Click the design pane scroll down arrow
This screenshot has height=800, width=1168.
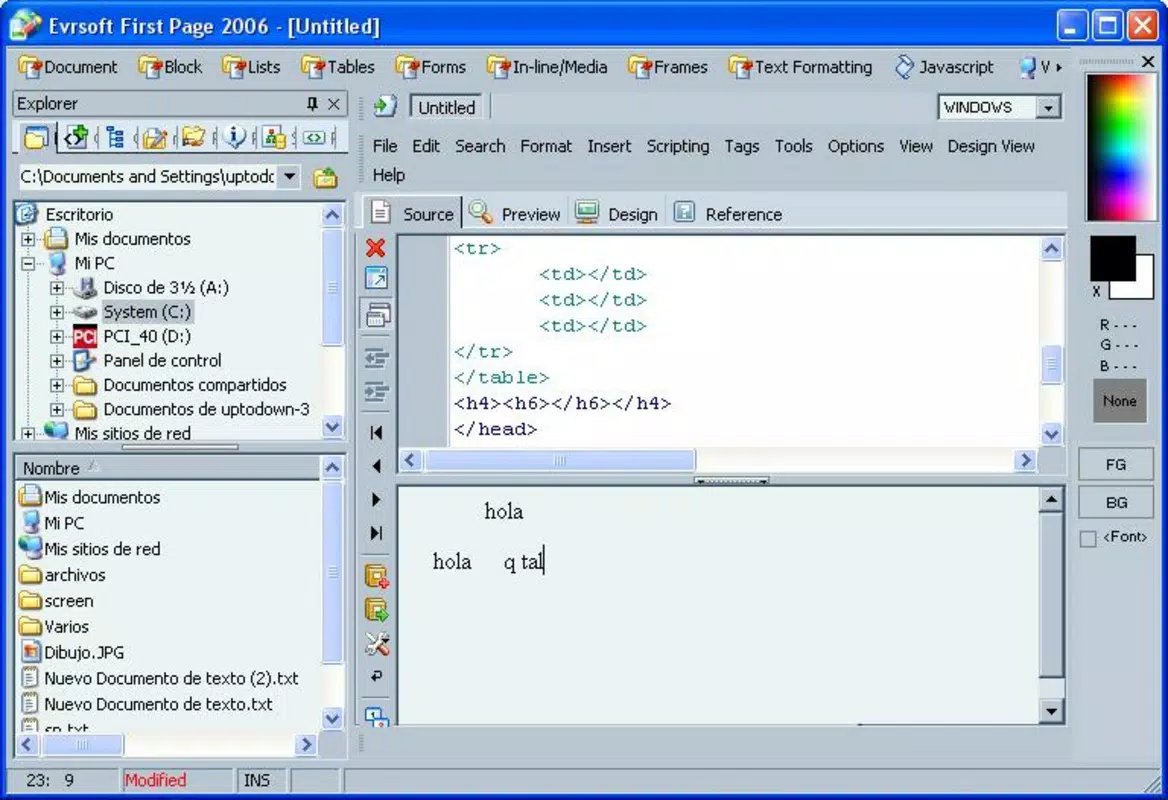coord(1051,711)
